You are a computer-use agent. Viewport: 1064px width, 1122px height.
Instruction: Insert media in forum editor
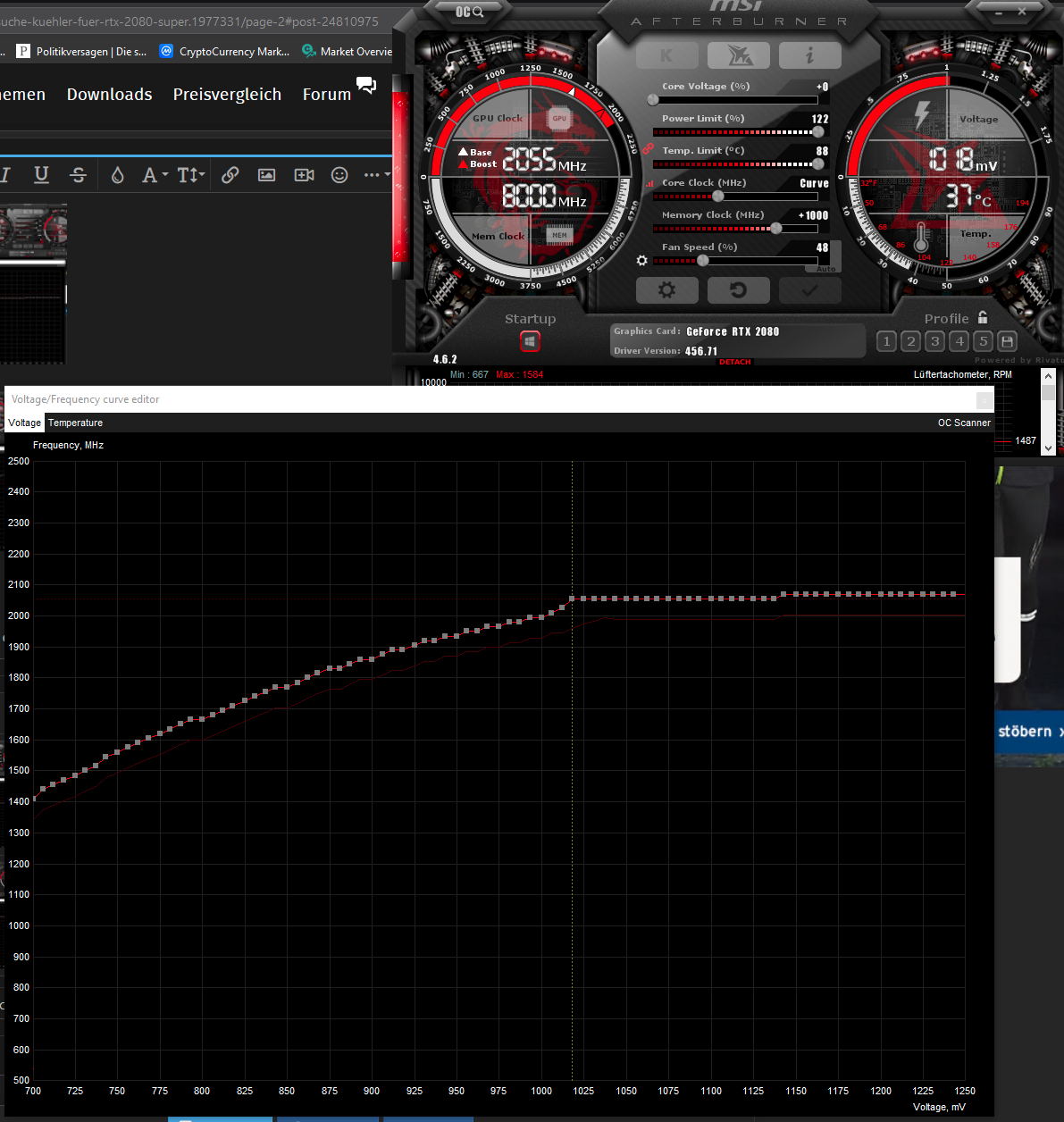304,175
